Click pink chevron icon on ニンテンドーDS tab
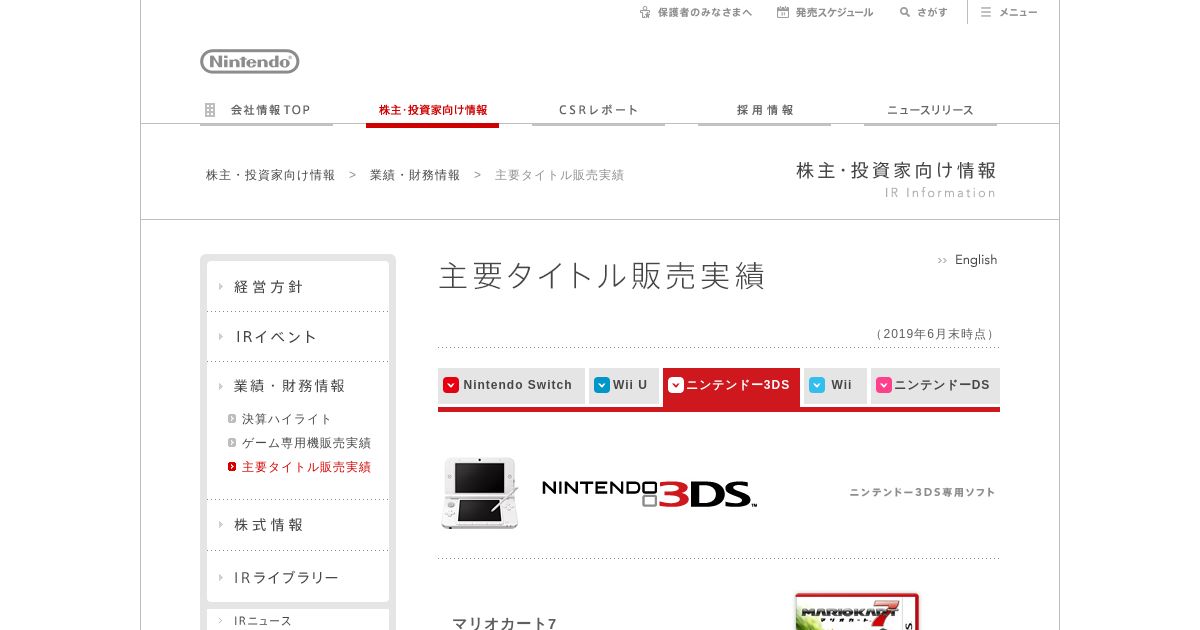The height and width of the screenshot is (630, 1200). (x=884, y=385)
